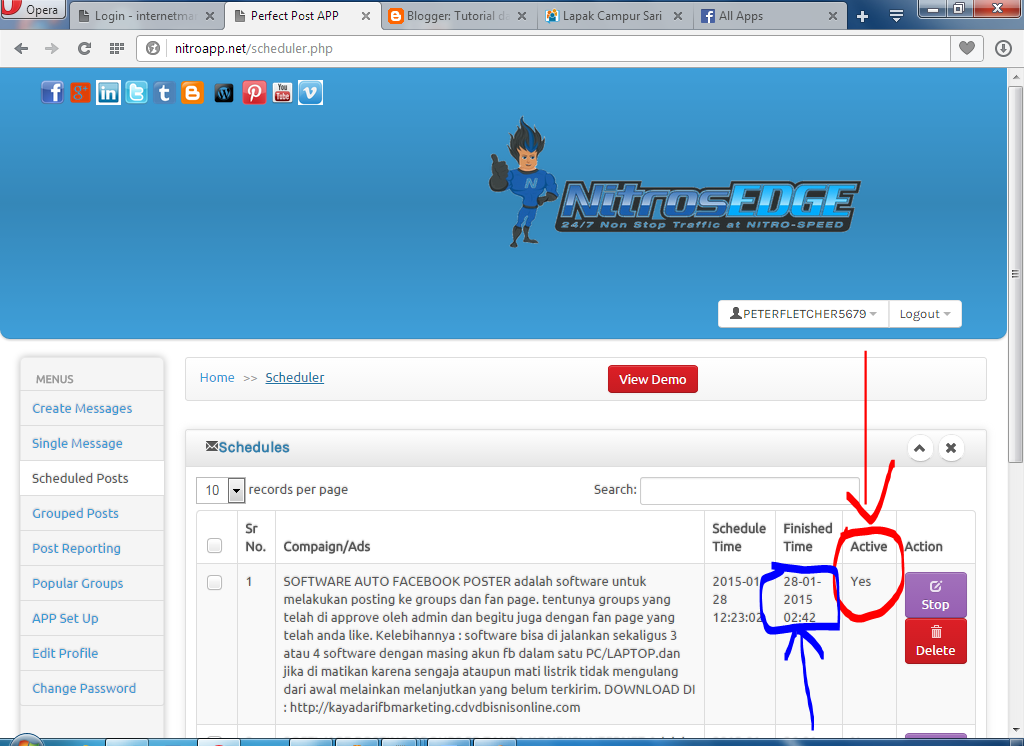
Task: Click the red View Demo button
Action: pos(652,380)
